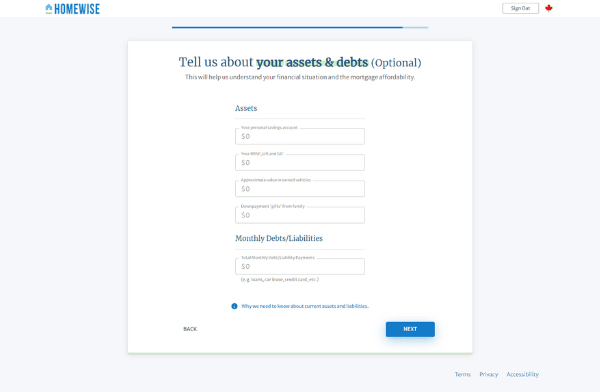Click the total monthly debt payments field
600x392 pixels.
click(x=300, y=266)
